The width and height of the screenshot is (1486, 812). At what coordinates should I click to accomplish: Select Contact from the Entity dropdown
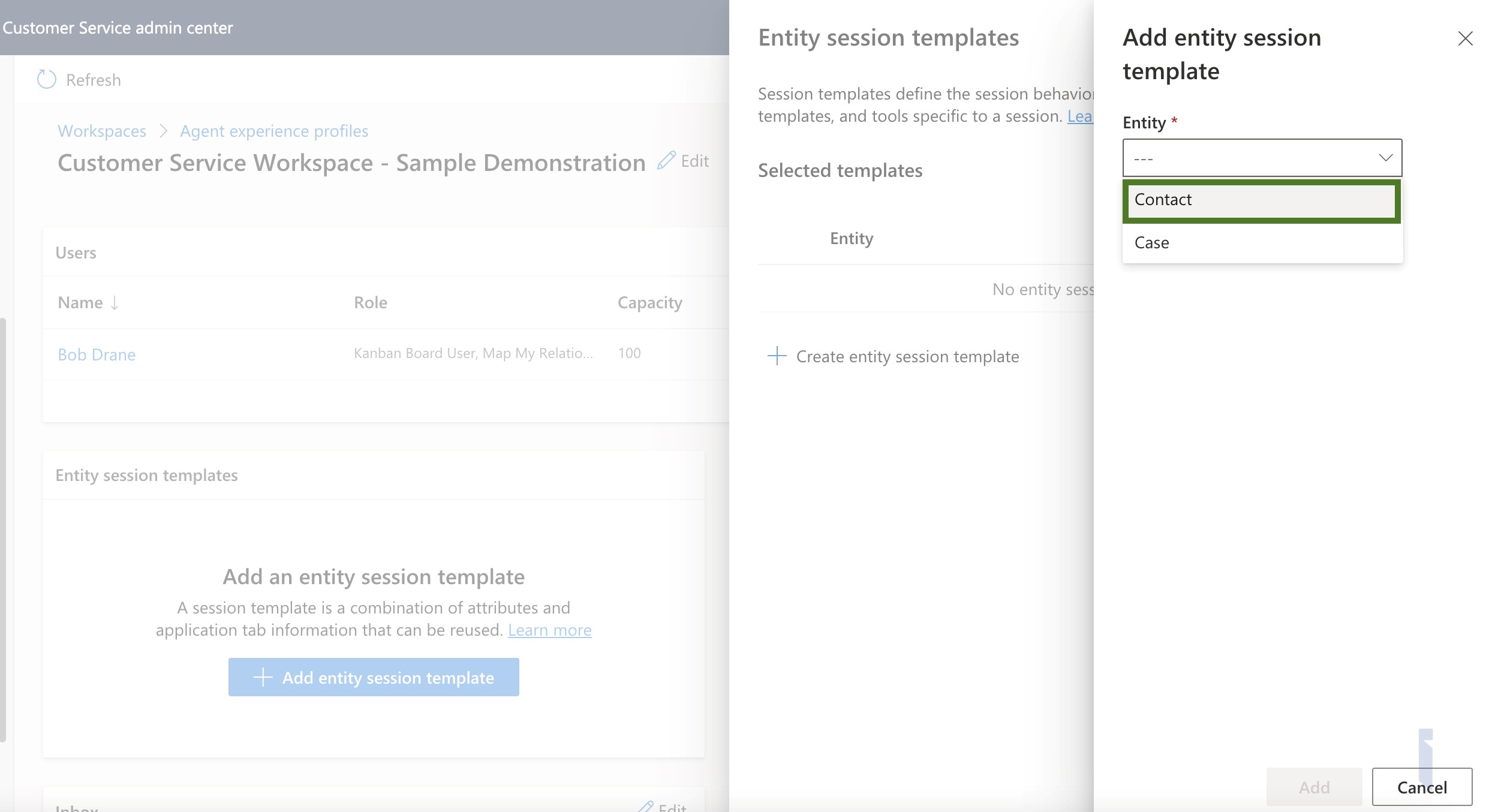pyautogui.click(x=1261, y=198)
